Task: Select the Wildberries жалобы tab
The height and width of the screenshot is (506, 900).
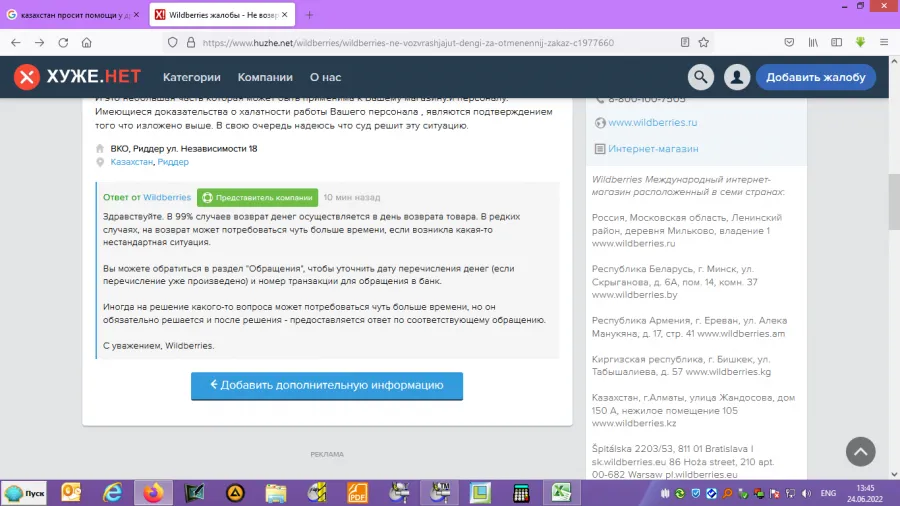Action: (222, 15)
